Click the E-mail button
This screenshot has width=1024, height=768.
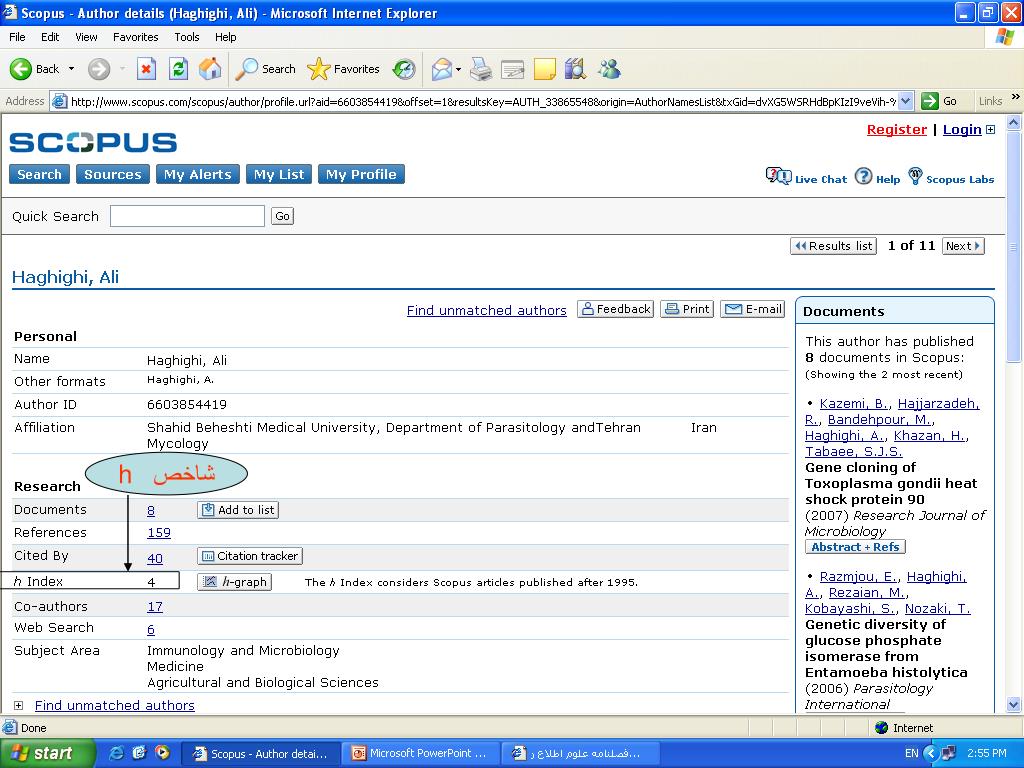(753, 309)
